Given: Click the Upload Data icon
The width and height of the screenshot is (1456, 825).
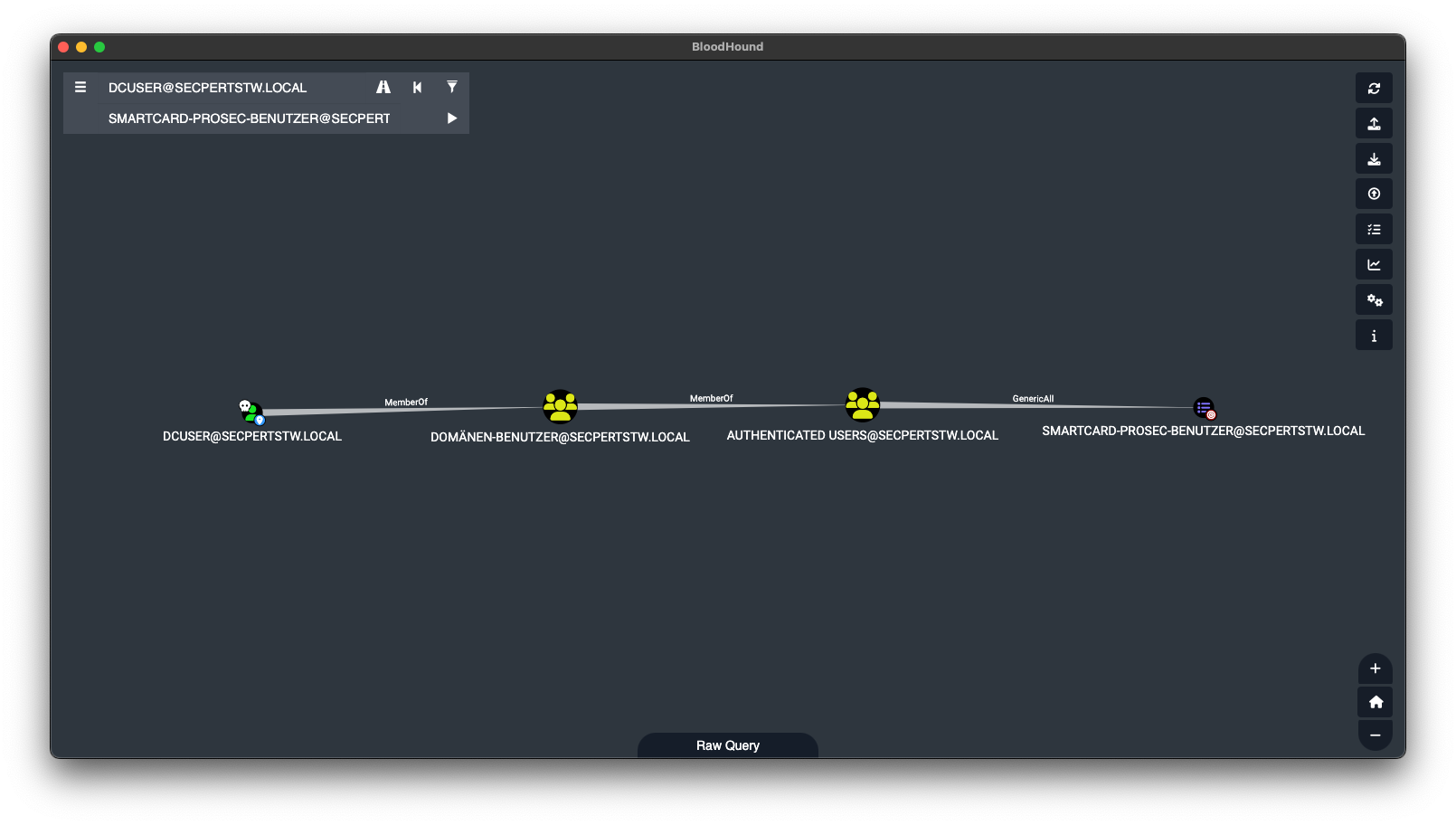Looking at the screenshot, I should click(1374, 193).
